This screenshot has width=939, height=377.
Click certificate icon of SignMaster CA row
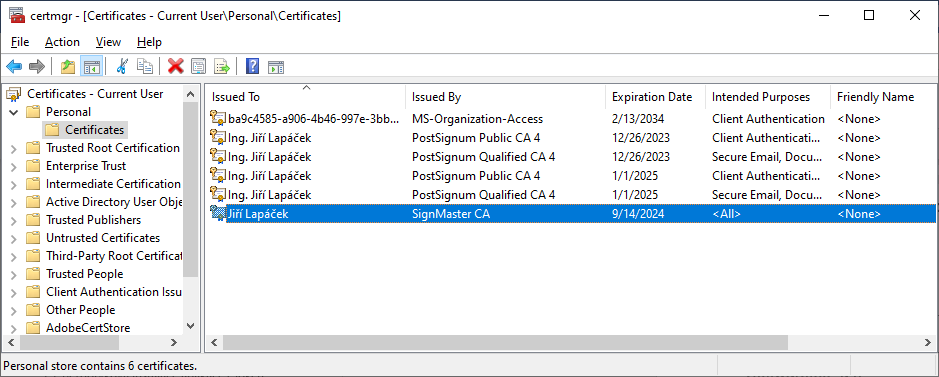pyautogui.click(x=217, y=213)
